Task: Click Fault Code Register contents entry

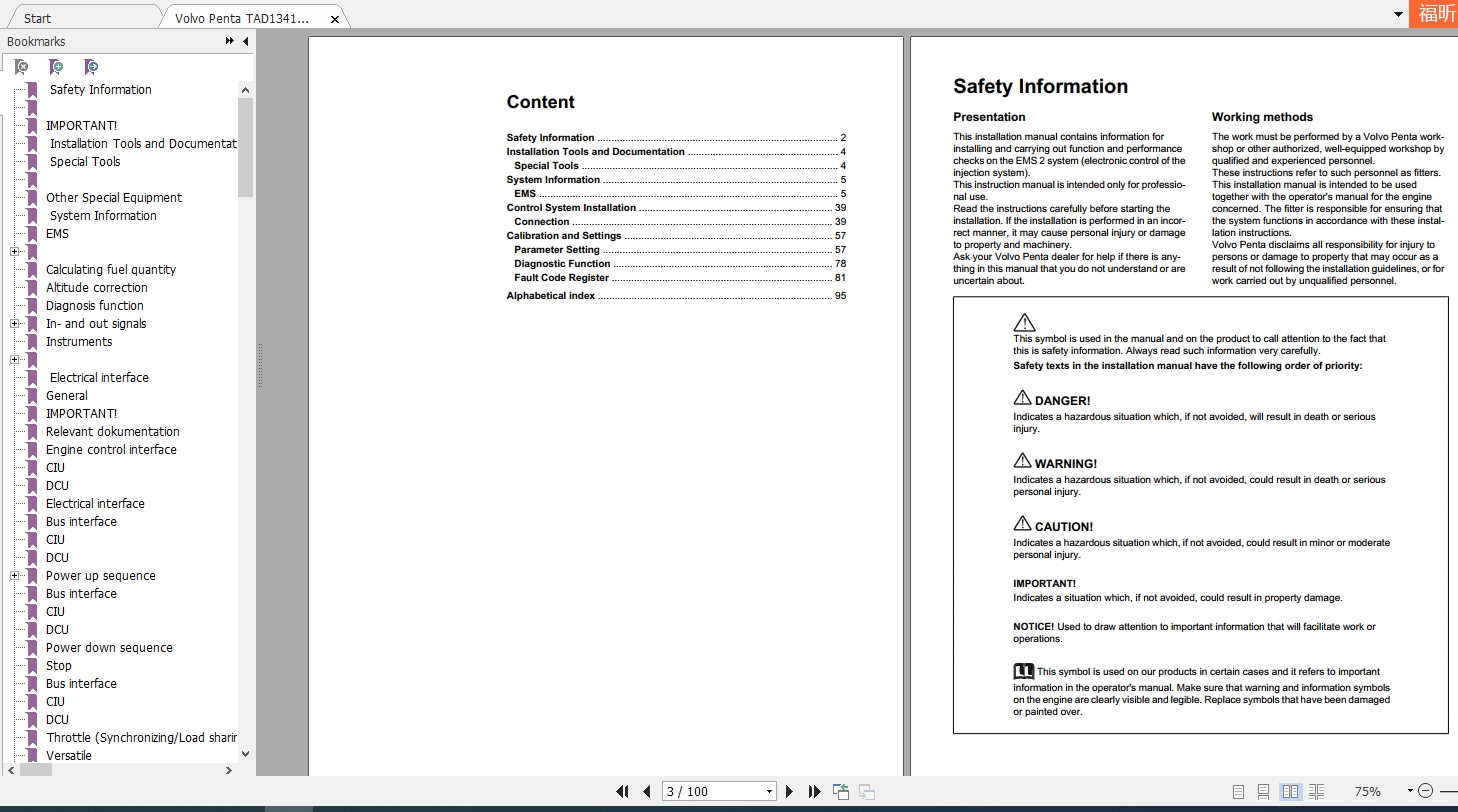Action: coord(561,278)
